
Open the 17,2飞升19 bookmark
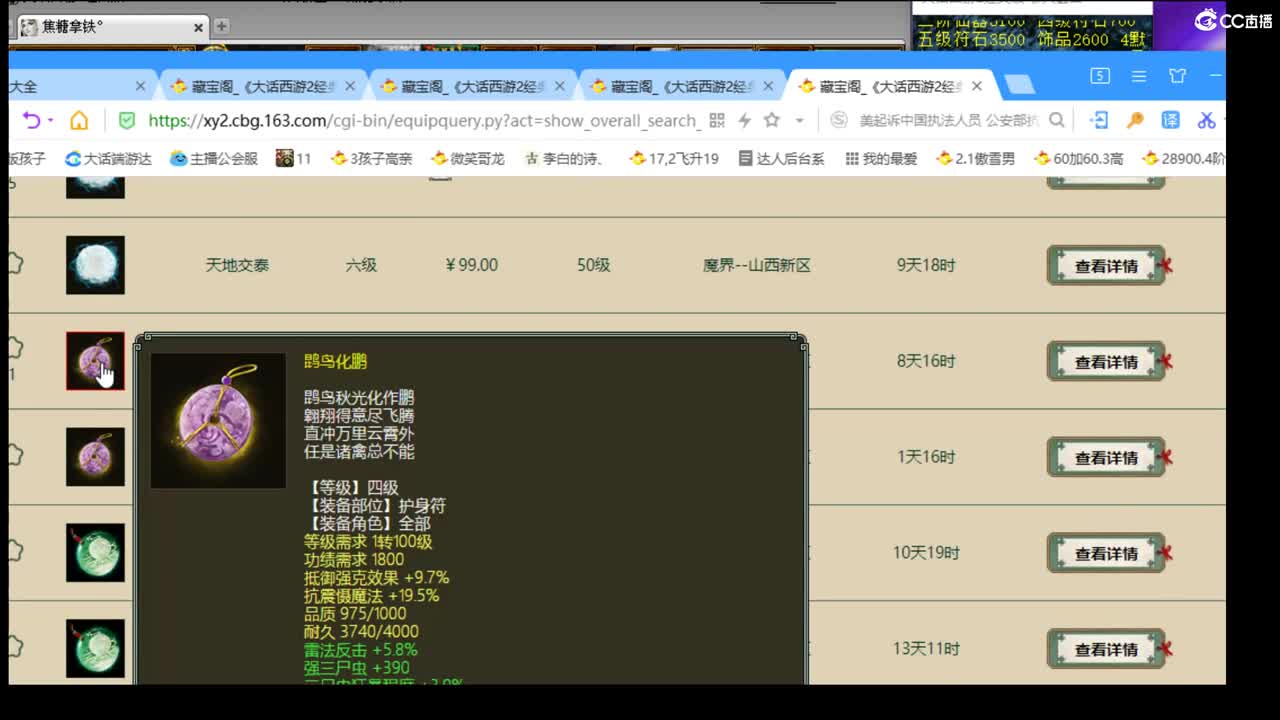[674, 158]
